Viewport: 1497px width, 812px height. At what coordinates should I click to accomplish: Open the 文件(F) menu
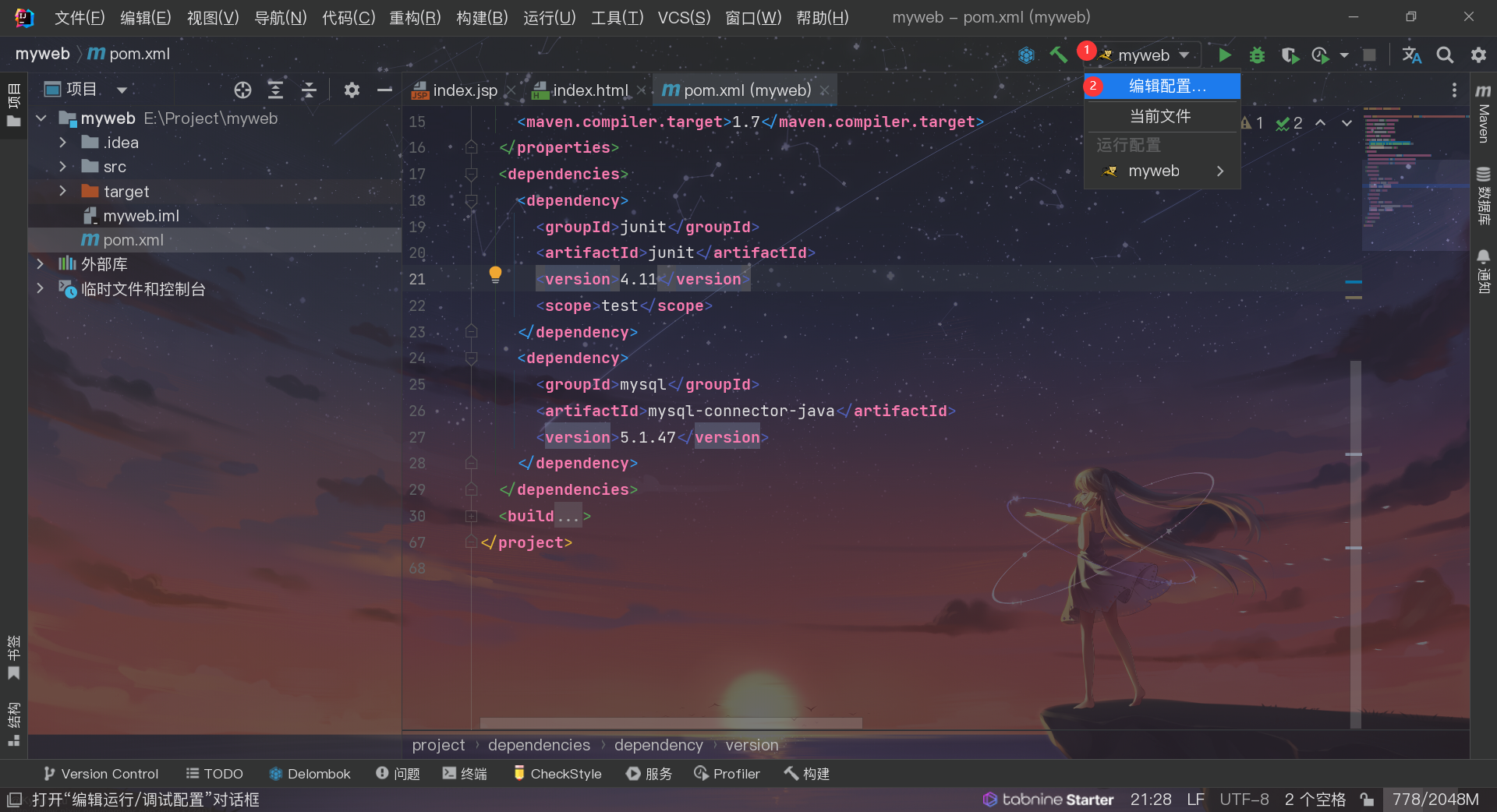click(x=80, y=17)
